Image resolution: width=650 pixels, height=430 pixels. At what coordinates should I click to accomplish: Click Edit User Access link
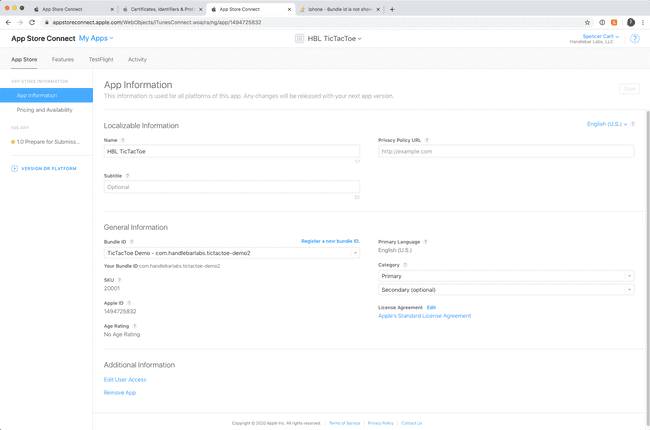coord(125,380)
